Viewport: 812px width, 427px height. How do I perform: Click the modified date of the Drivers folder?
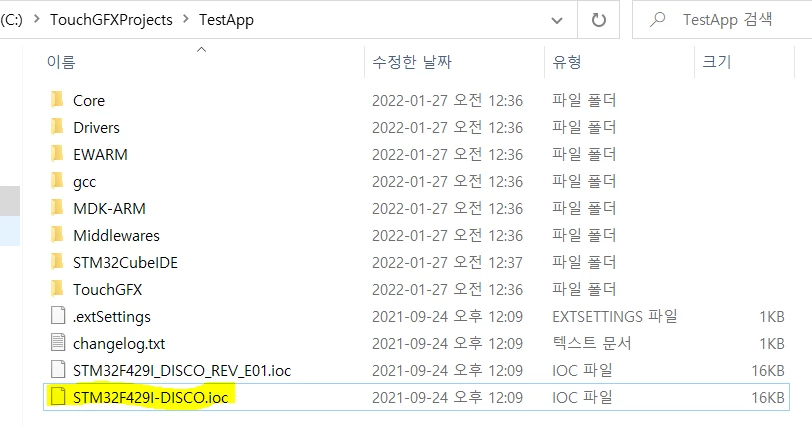(447, 127)
